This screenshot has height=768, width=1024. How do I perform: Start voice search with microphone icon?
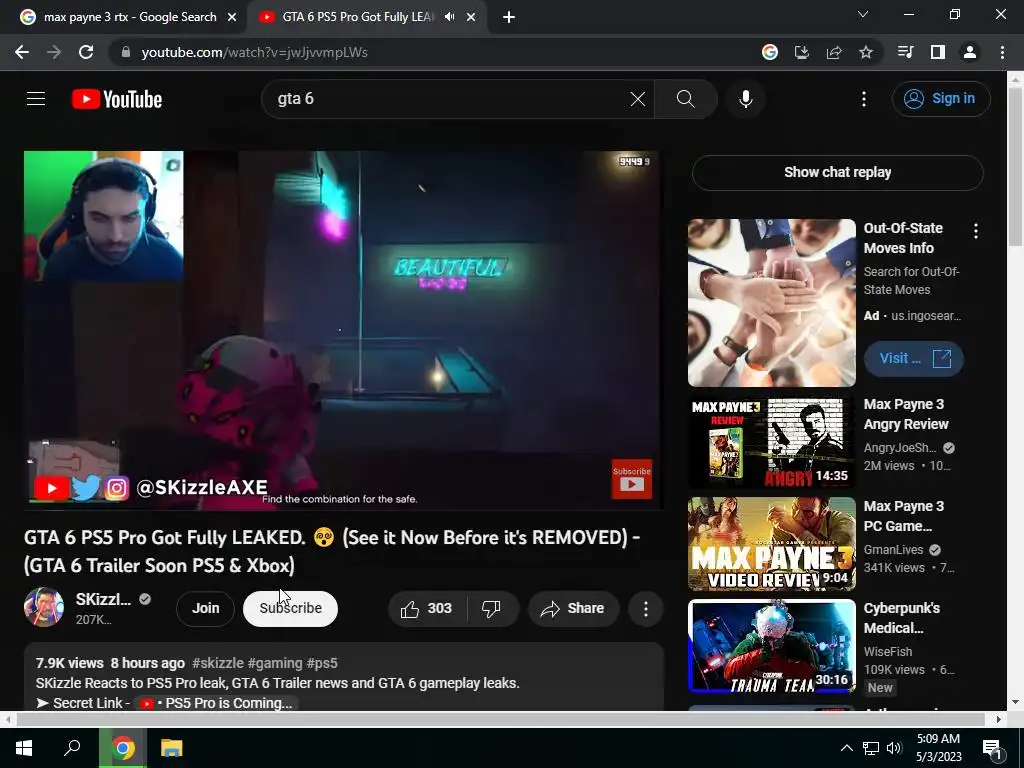745,99
